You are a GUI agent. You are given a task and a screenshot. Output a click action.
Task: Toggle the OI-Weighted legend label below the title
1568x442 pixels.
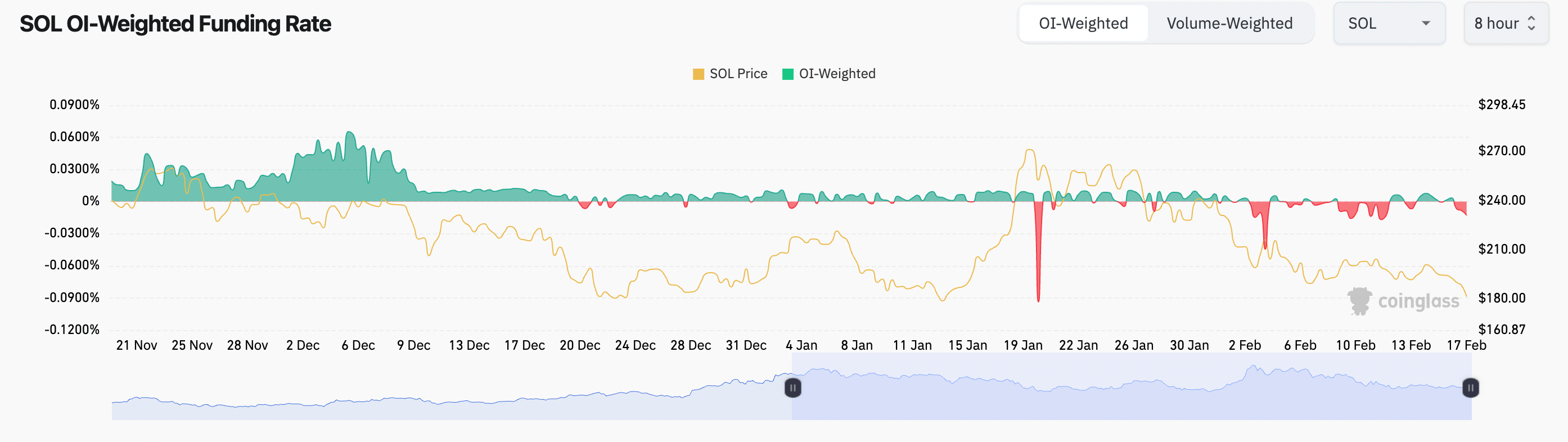coord(837,74)
